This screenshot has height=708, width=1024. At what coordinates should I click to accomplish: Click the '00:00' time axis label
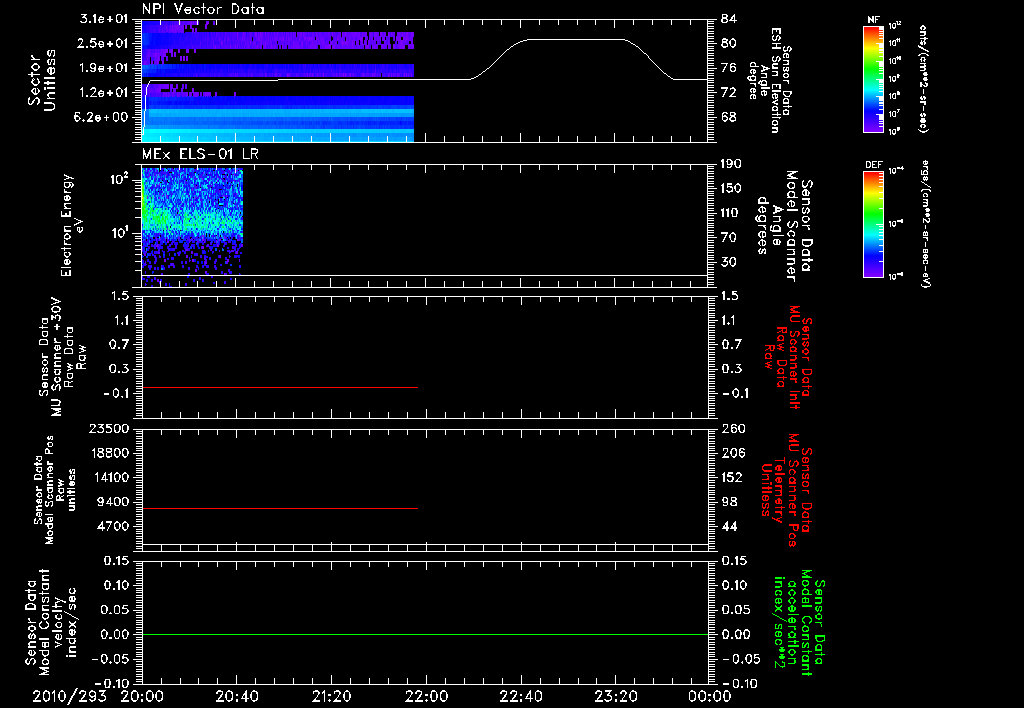710,696
